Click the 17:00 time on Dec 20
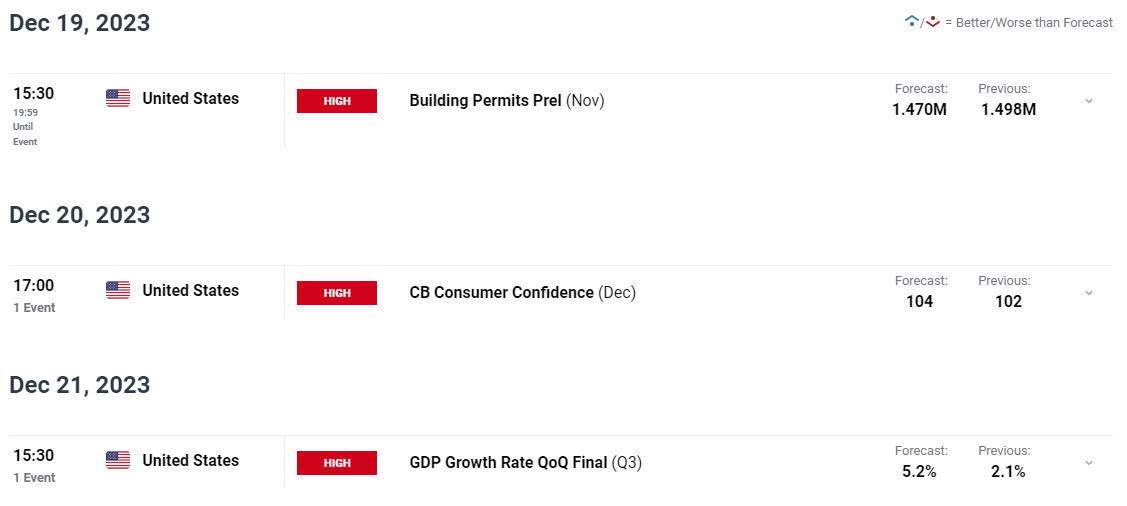The image size is (1127, 506). [x=33, y=285]
